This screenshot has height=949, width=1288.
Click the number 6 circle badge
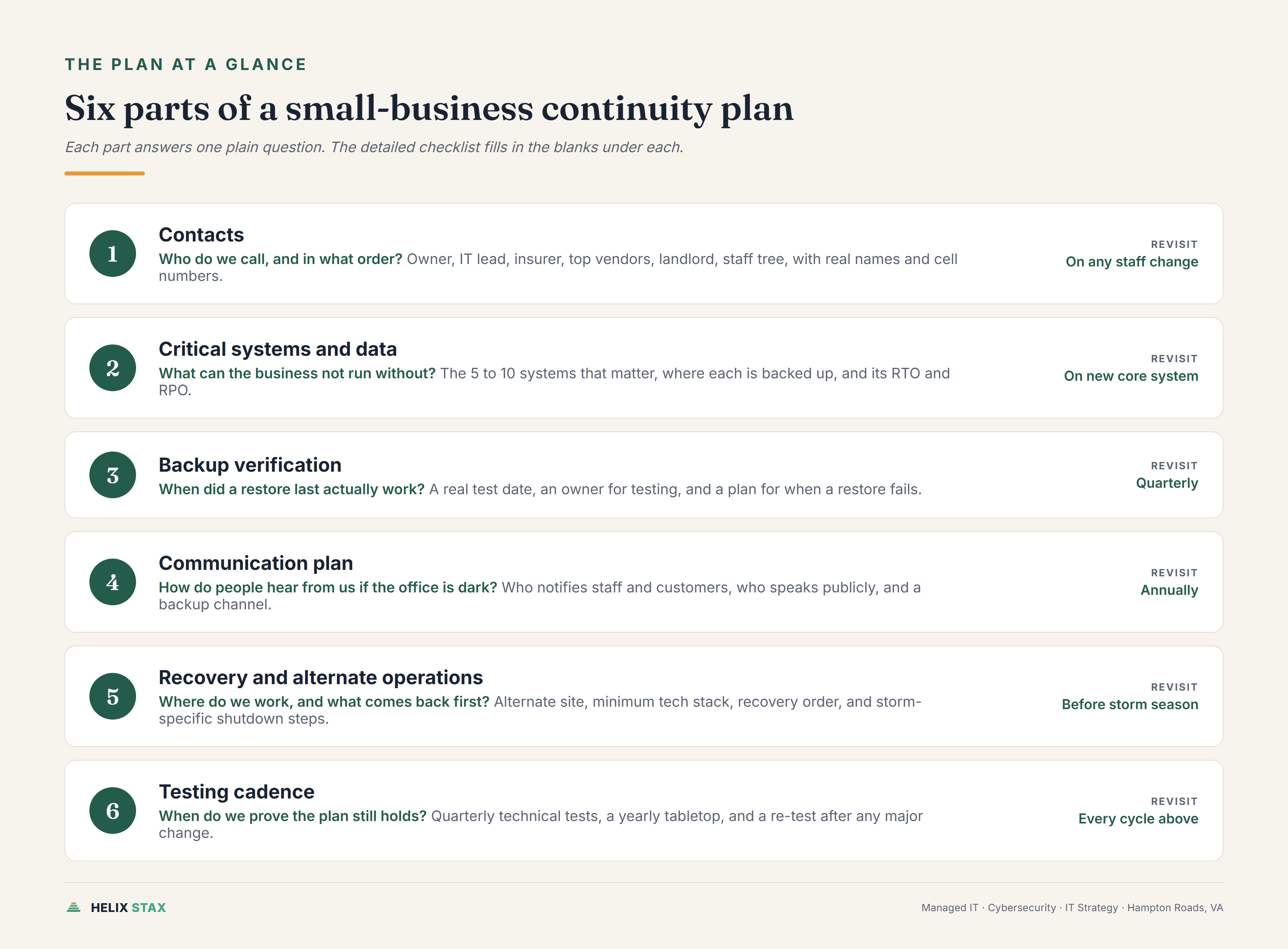[113, 811]
